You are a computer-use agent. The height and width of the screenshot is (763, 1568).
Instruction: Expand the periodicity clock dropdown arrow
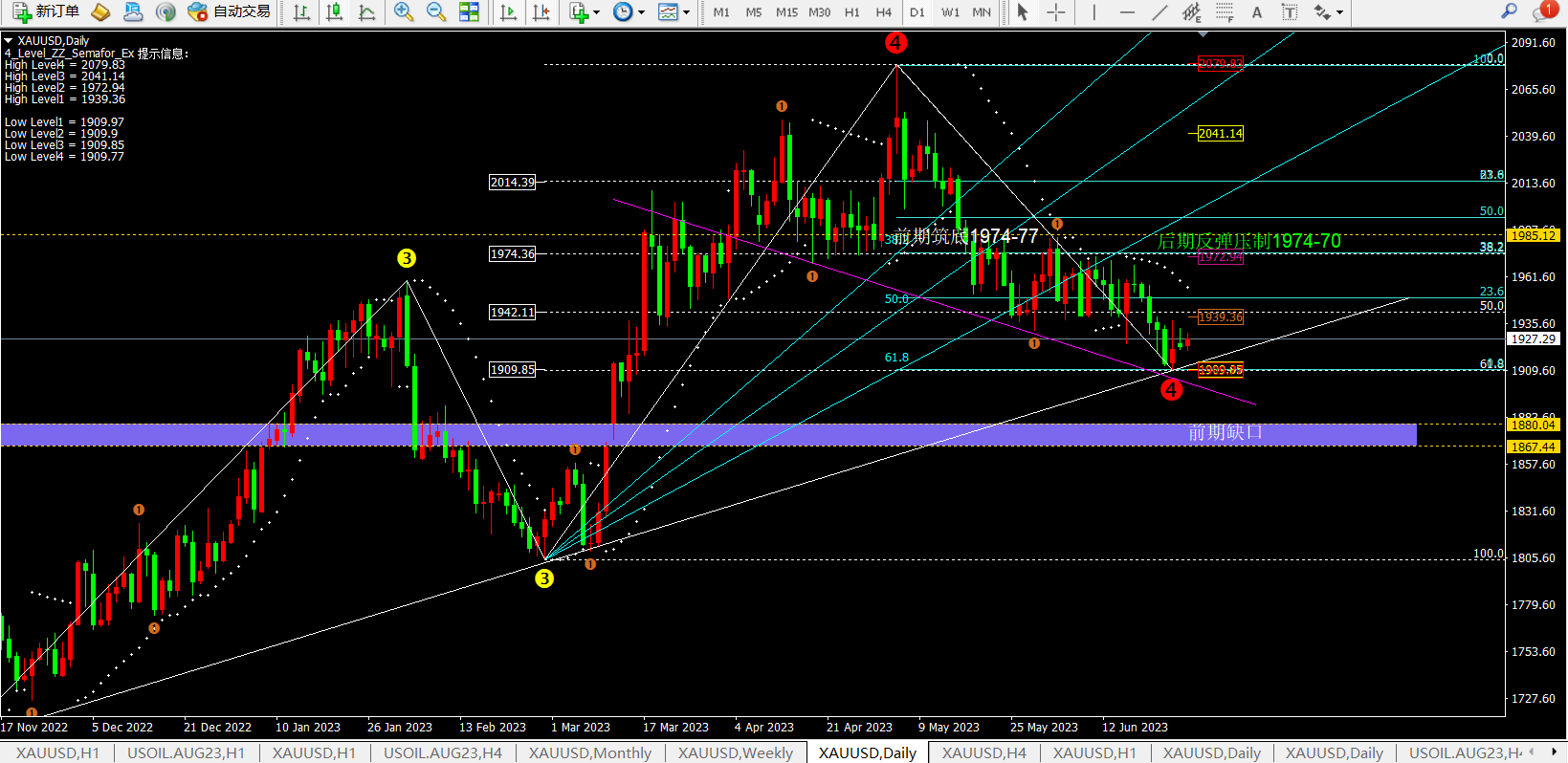(x=641, y=12)
